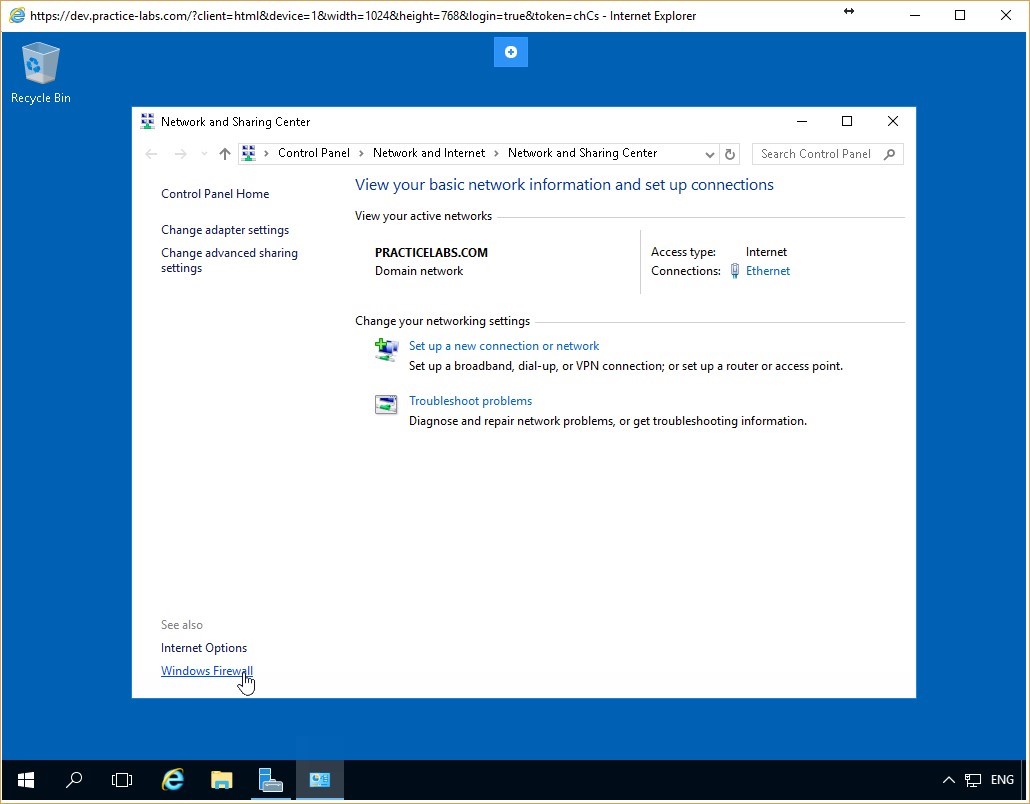The image size is (1030, 804).
Task: Click the Windows Firewall link
Action: (206, 671)
